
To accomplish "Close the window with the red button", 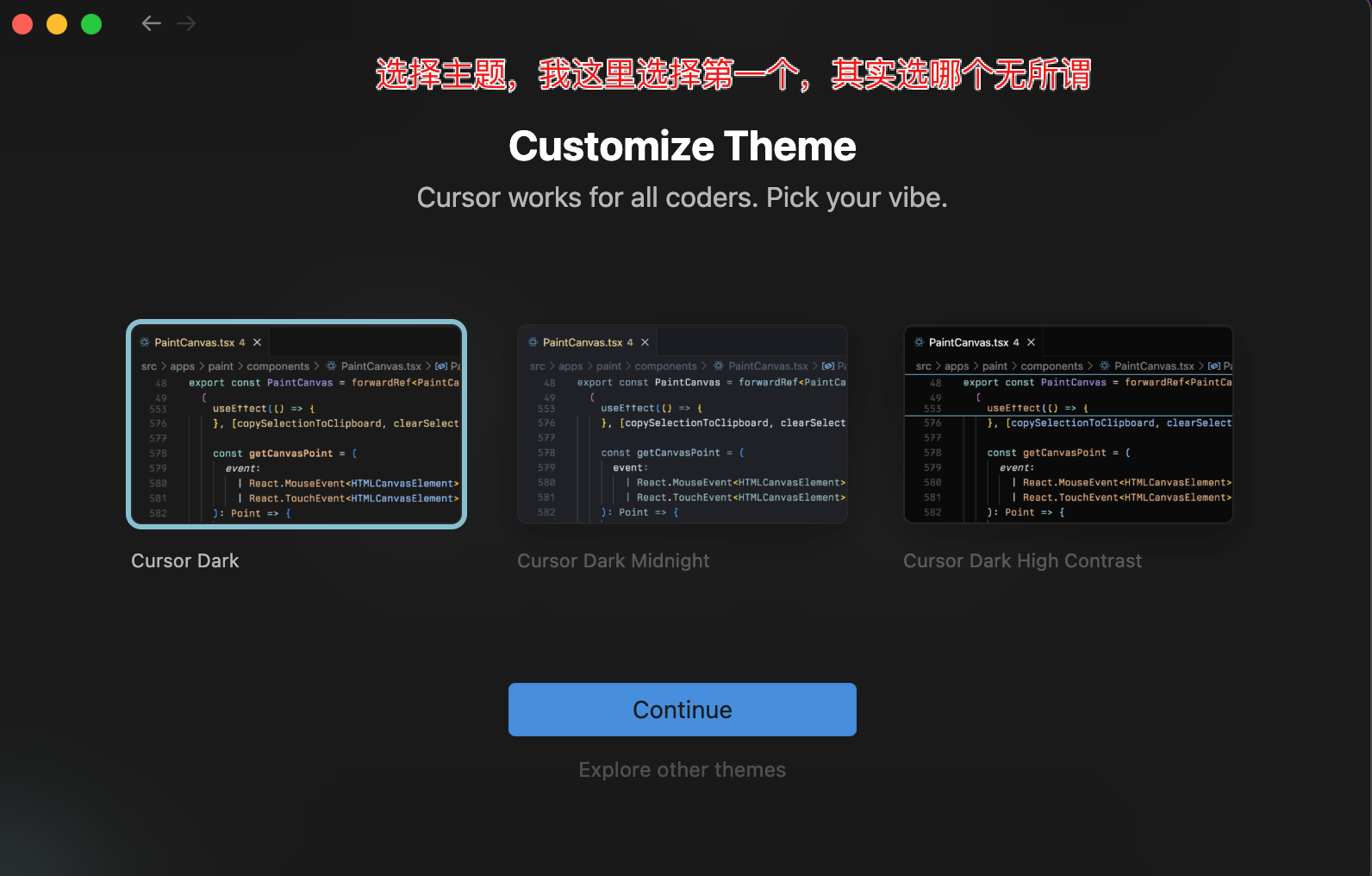I will click(22, 24).
